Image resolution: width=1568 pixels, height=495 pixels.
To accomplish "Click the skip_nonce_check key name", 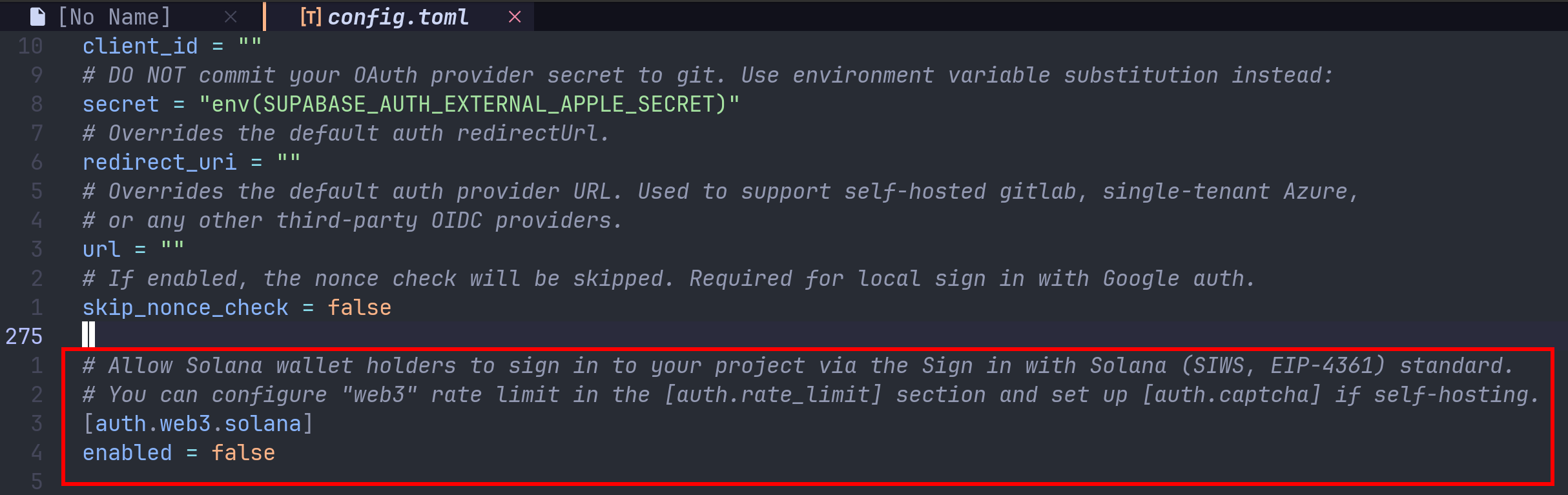I will [x=185, y=307].
